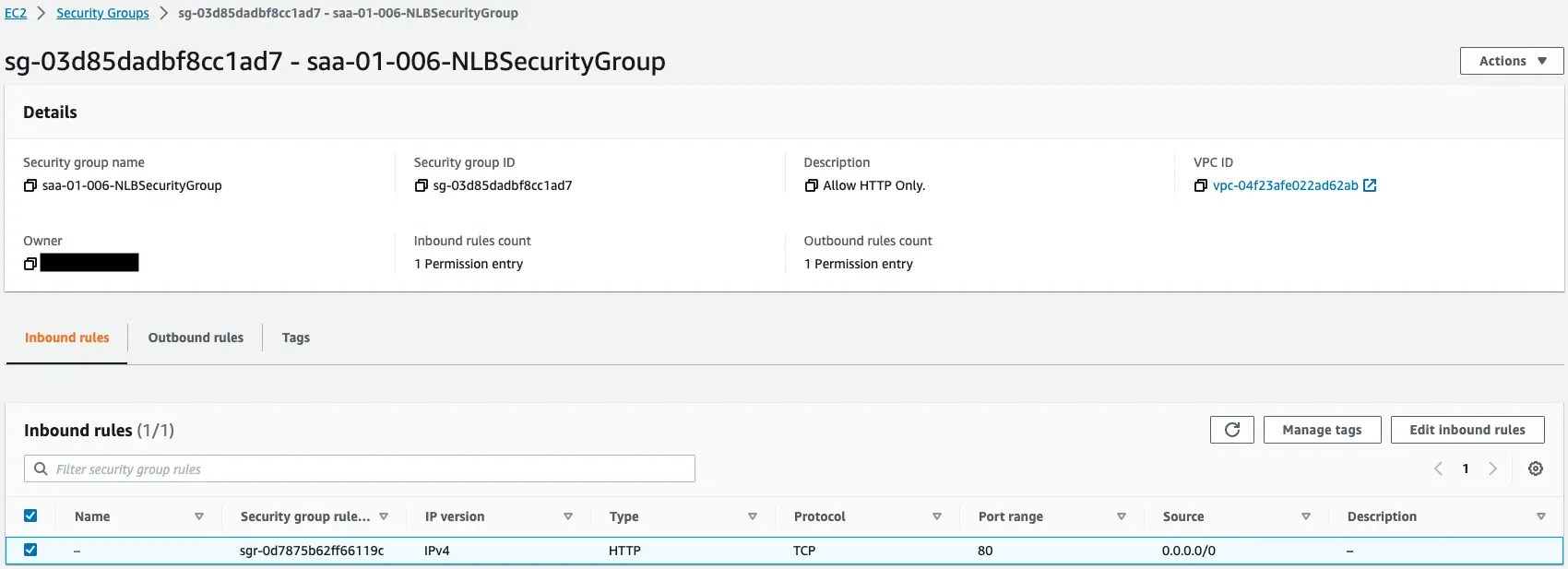Click the source 0.0.0.0/0 cell
This screenshot has width=1568, height=569.
pyautogui.click(x=1189, y=551)
